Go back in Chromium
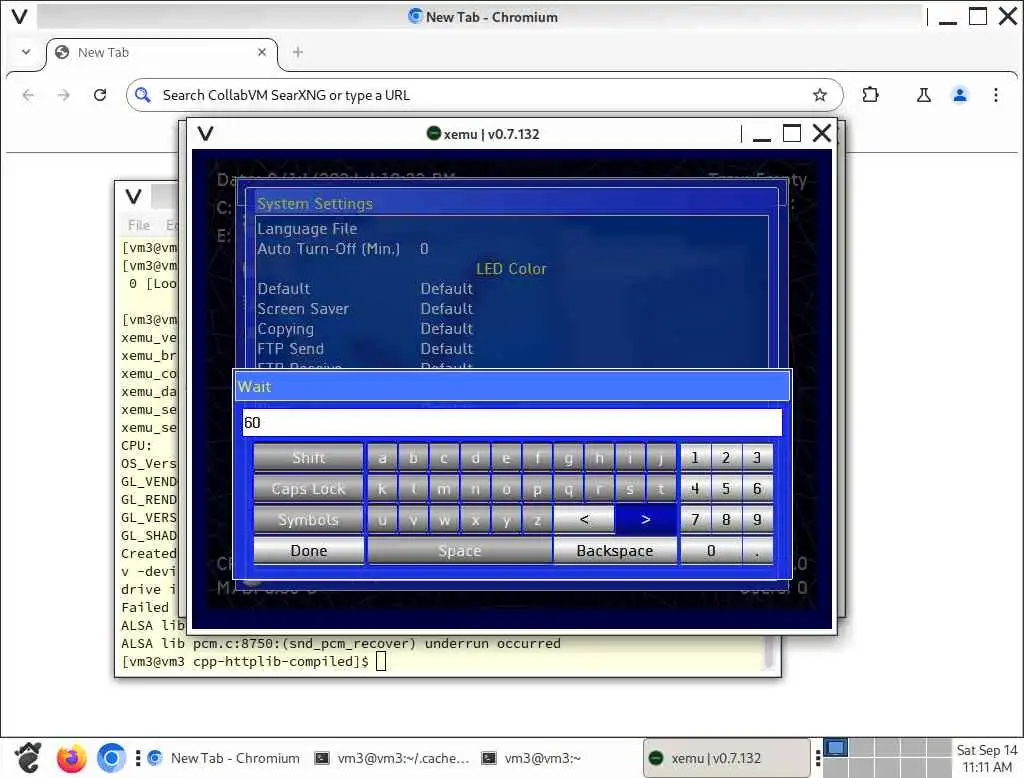Screen dimensions: 1024x778 tap(28, 95)
